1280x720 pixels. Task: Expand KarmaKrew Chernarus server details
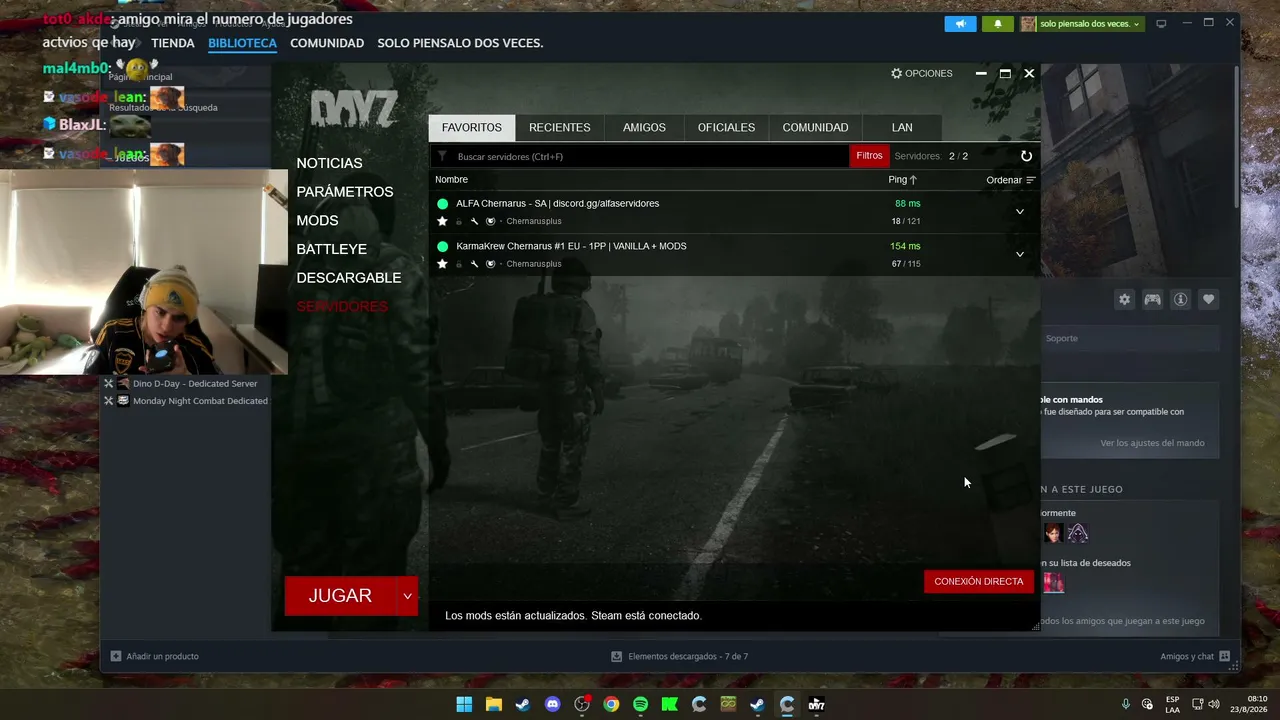tap(1020, 254)
